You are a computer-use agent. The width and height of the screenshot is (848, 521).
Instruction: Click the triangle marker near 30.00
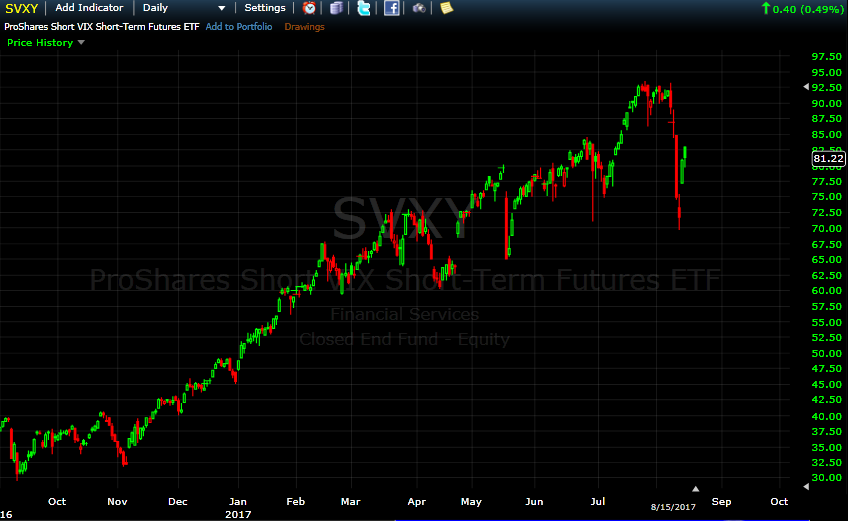(806, 486)
